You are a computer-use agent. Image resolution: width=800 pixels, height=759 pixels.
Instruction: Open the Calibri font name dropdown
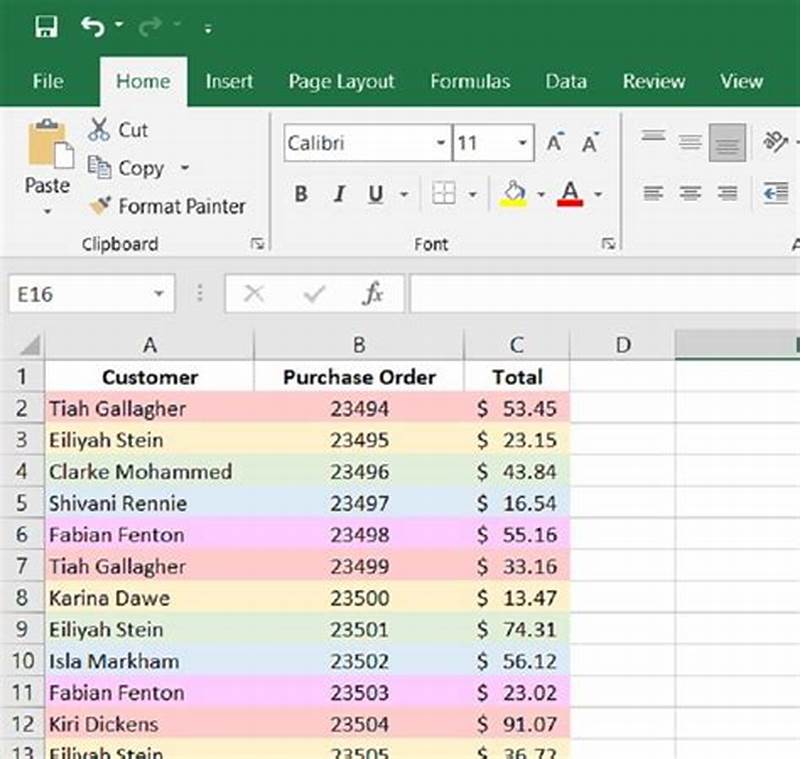pos(440,143)
